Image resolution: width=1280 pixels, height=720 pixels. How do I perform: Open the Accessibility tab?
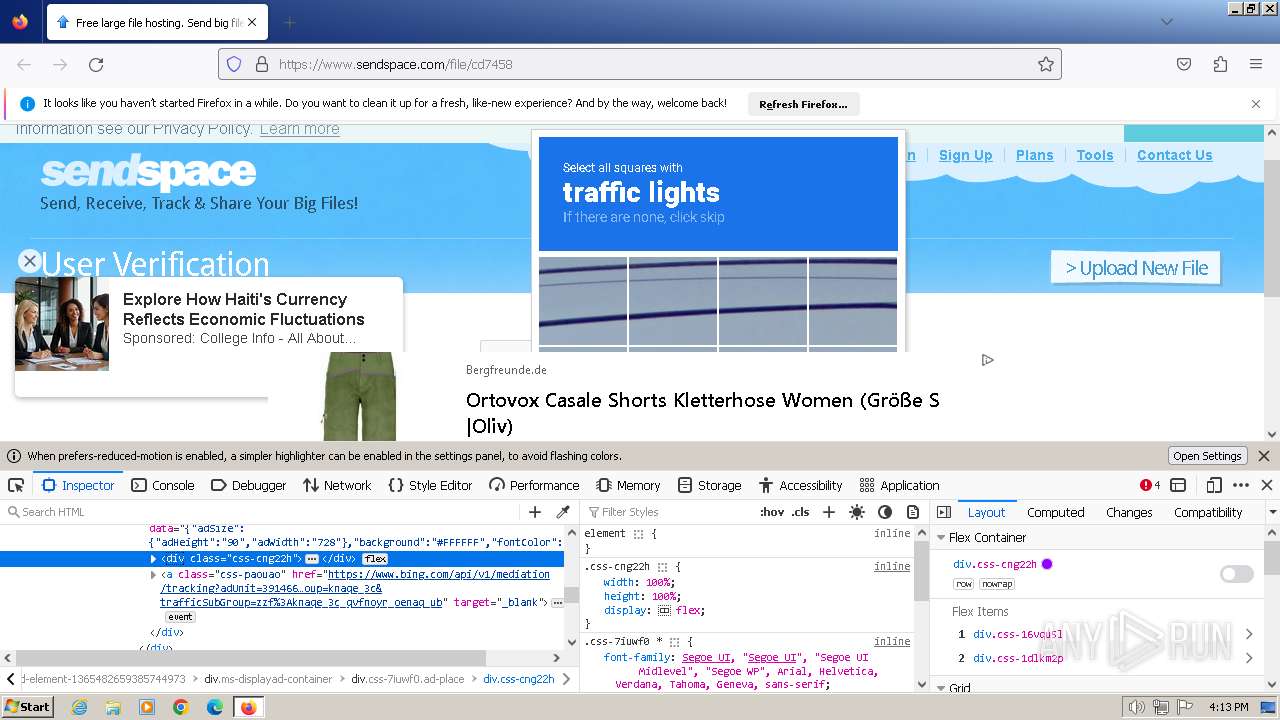click(x=800, y=485)
